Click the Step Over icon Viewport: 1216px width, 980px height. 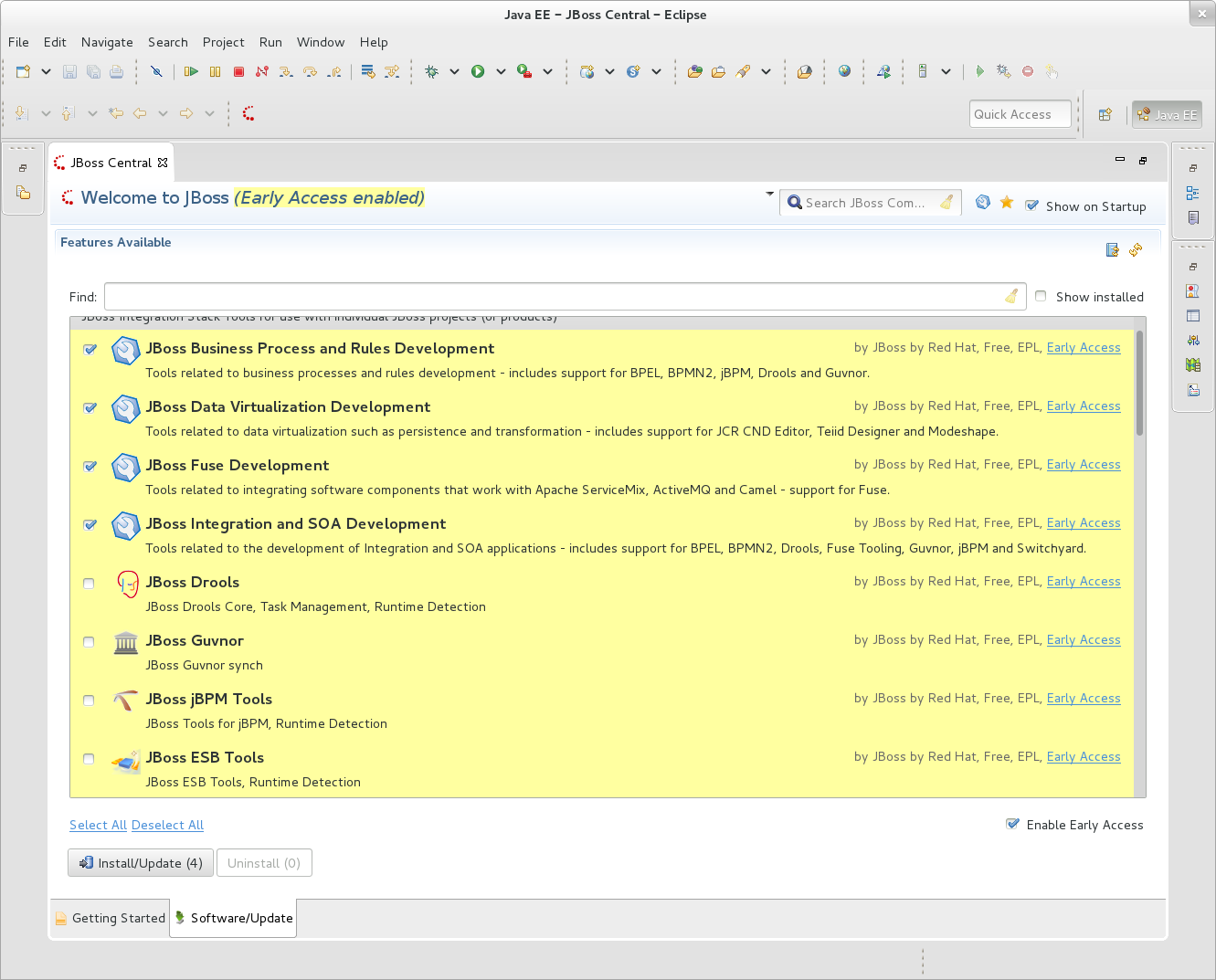(x=311, y=71)
